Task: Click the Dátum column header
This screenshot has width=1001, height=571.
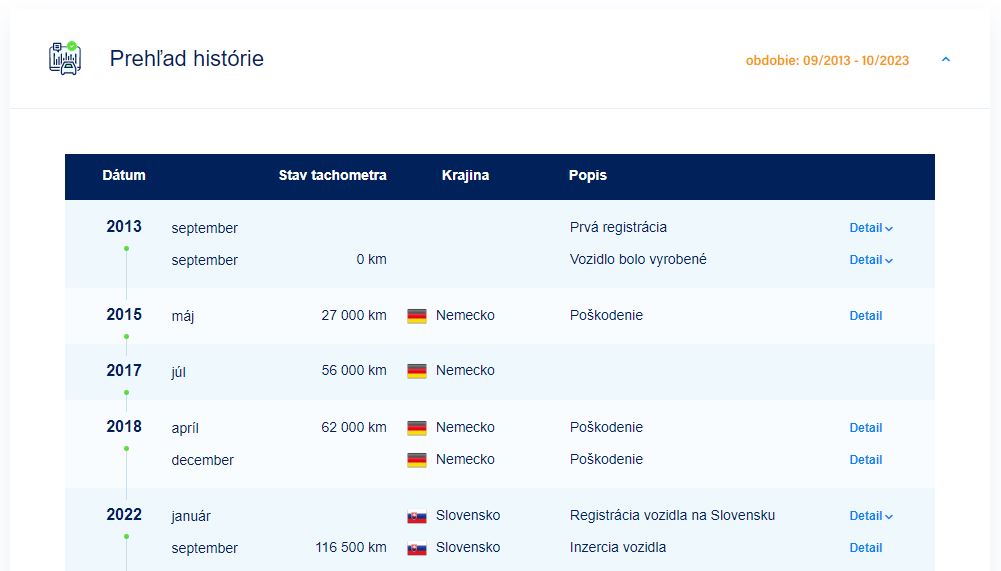Action: tap(124, 176)
